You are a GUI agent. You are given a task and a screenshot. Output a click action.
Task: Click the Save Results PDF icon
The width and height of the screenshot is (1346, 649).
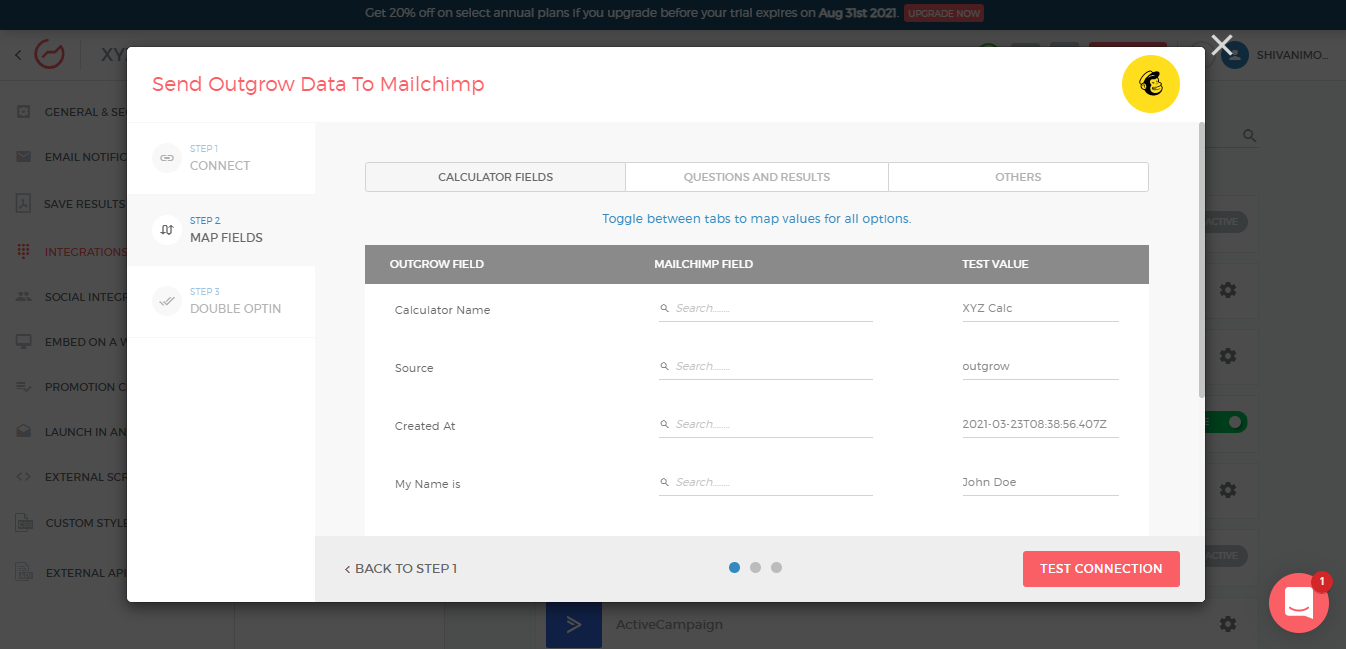tap(24, 204)
